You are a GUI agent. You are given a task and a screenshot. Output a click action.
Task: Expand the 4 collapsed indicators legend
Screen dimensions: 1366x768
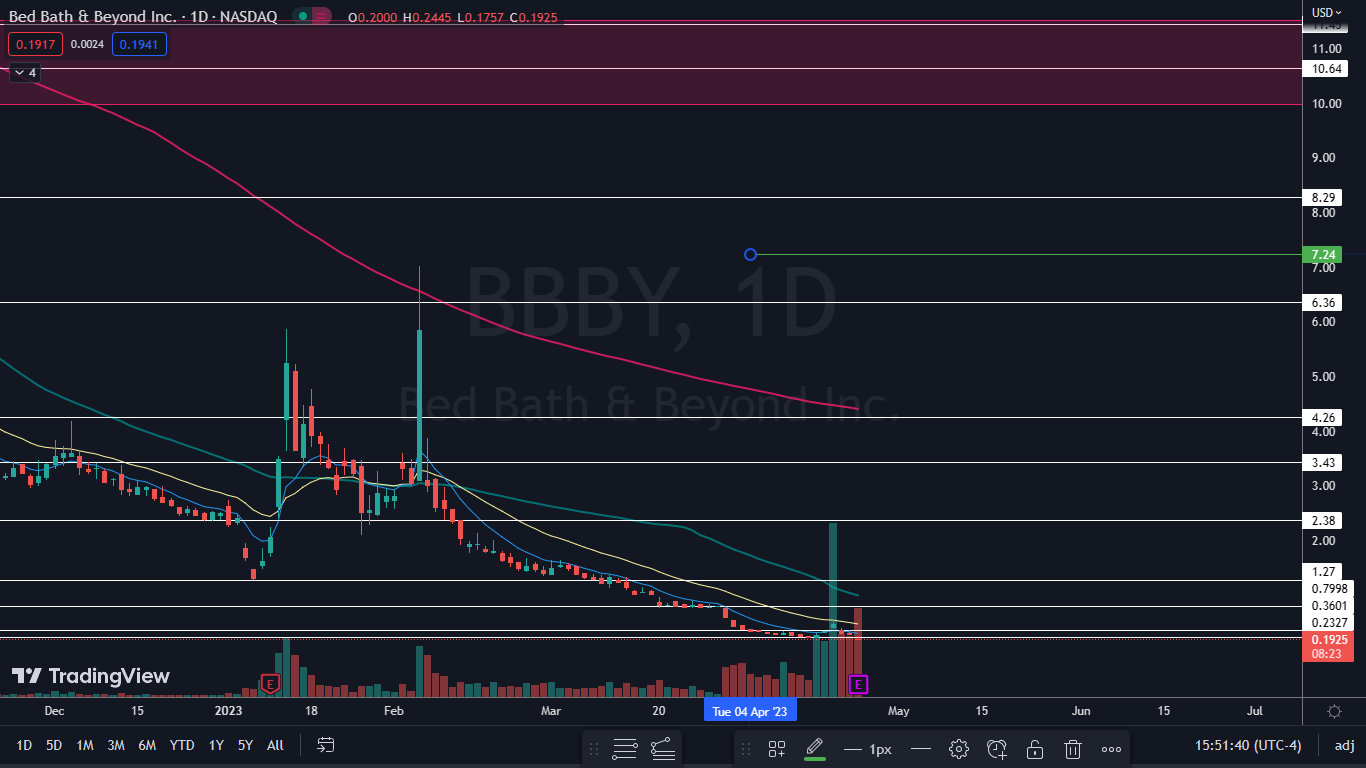(x=24, y=73)
